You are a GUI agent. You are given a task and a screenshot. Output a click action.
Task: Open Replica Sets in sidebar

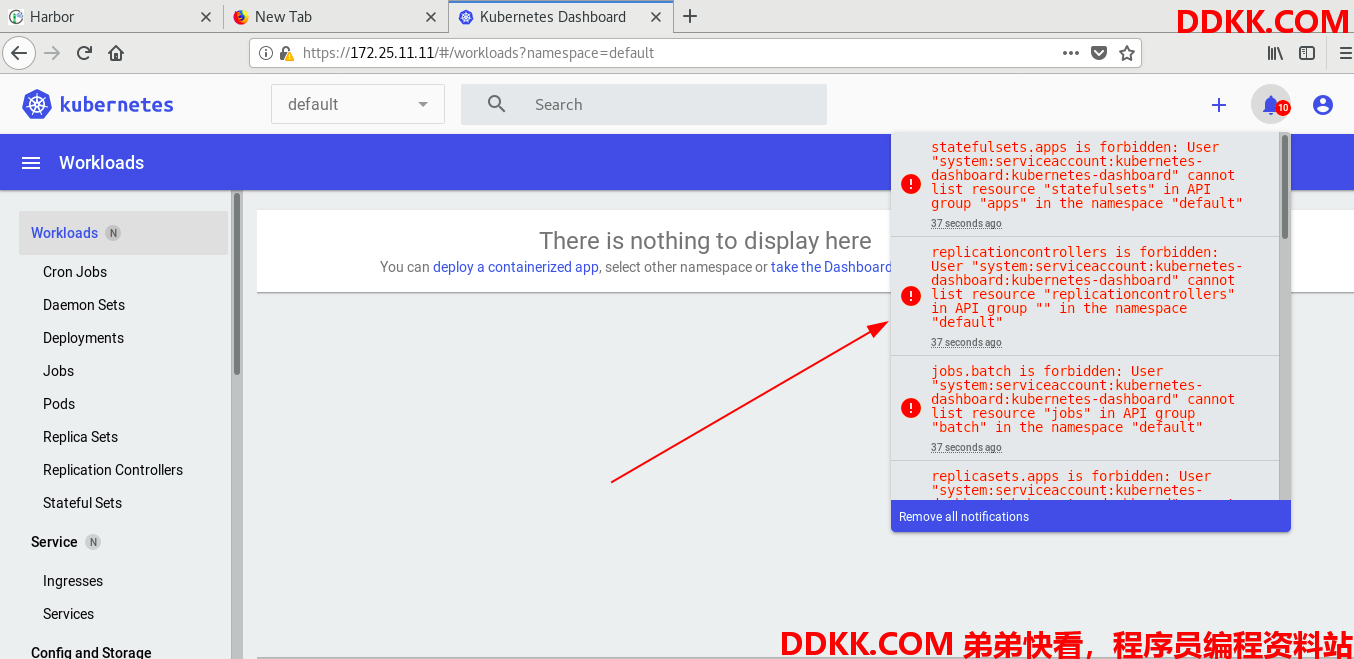(x=80, y=437)
